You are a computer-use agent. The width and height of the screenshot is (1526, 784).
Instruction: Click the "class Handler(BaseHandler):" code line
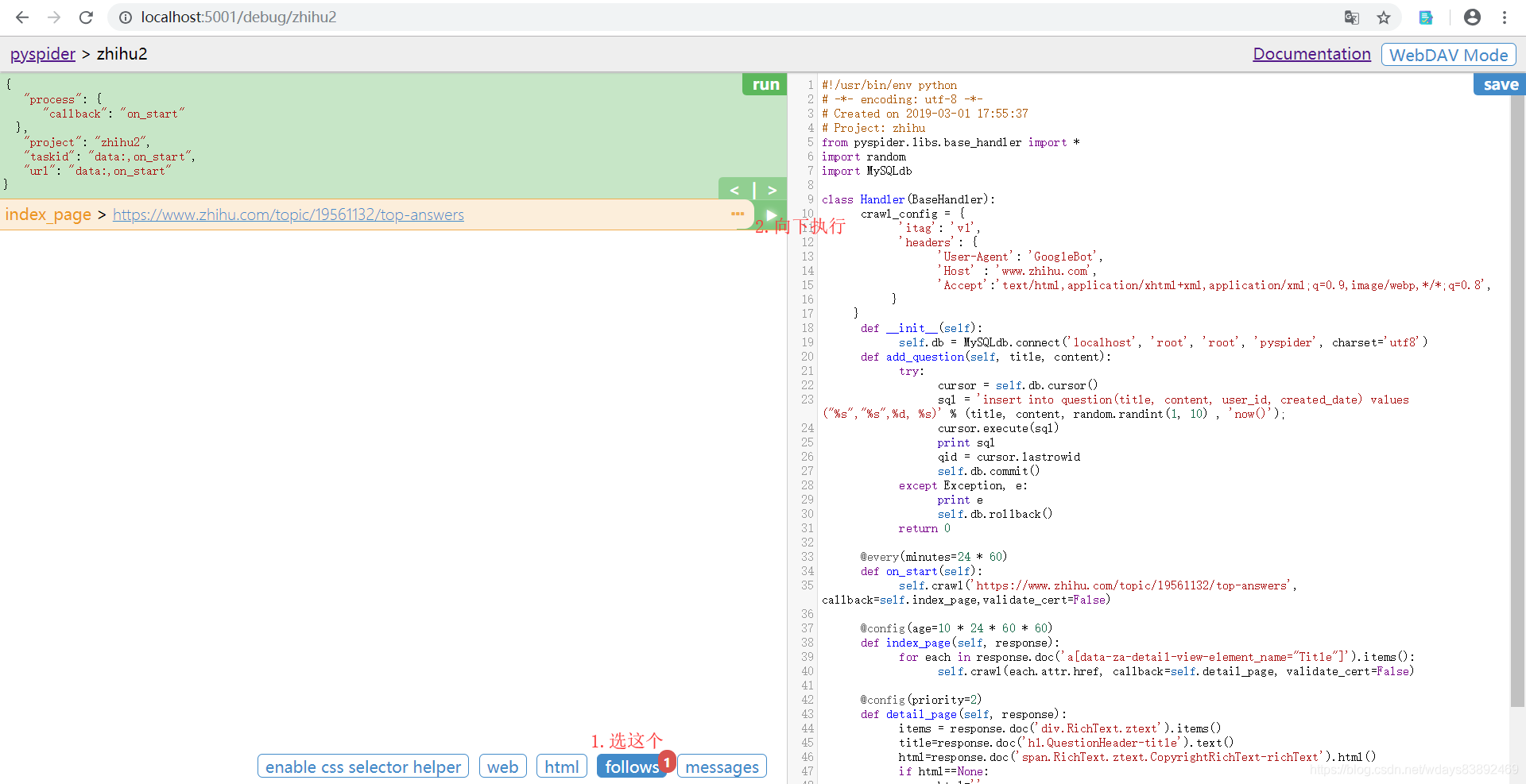[908, 199]
